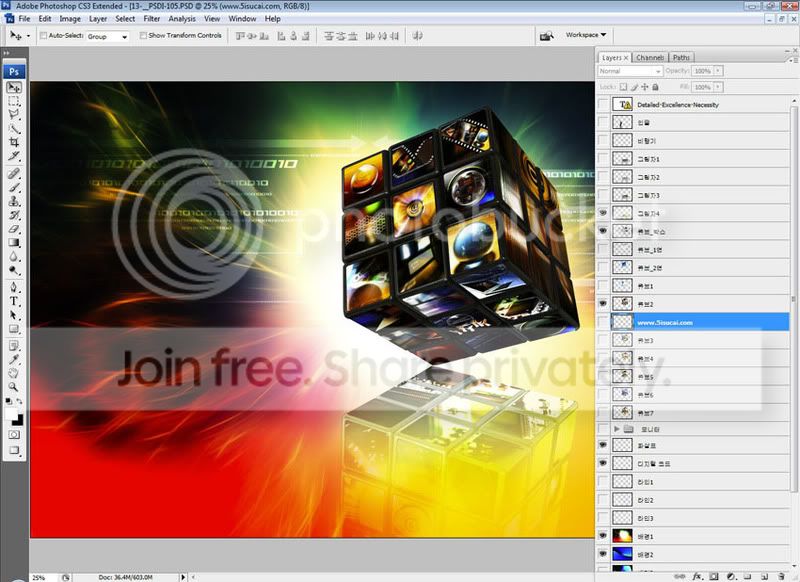800x582 pixels.
Task: Enable Show Transform Controls checkbox
Action: 143,35
